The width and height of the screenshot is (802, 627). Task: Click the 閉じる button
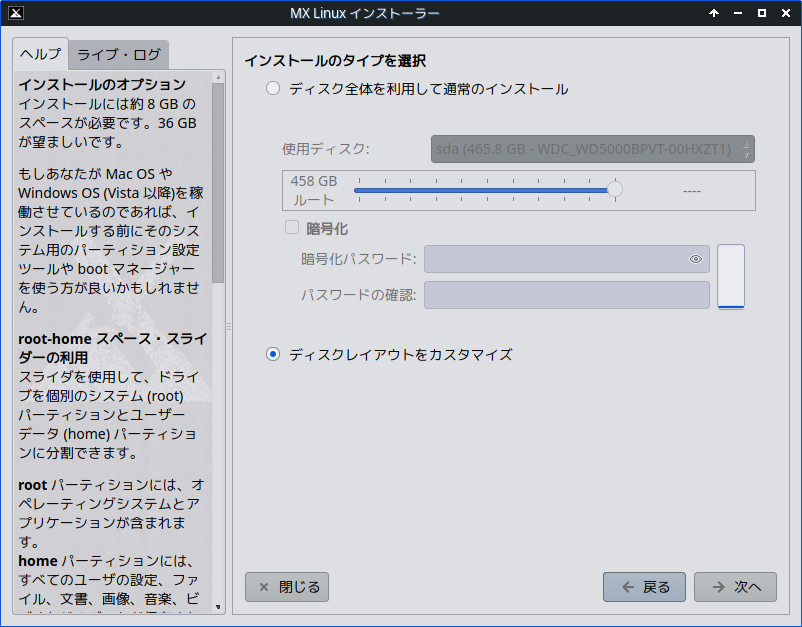pos(287,587)
